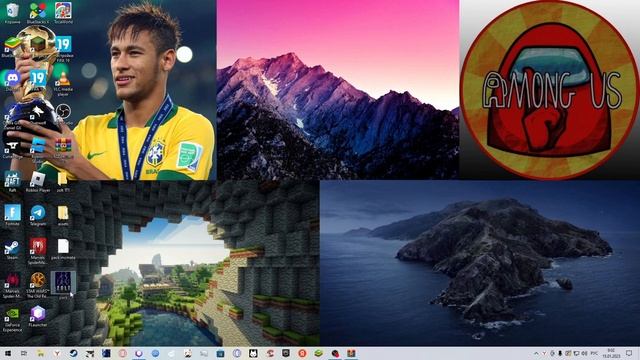640x360 pixels.
Task: Open the Overwolf shortcut
Action: [x=38, y=112]
